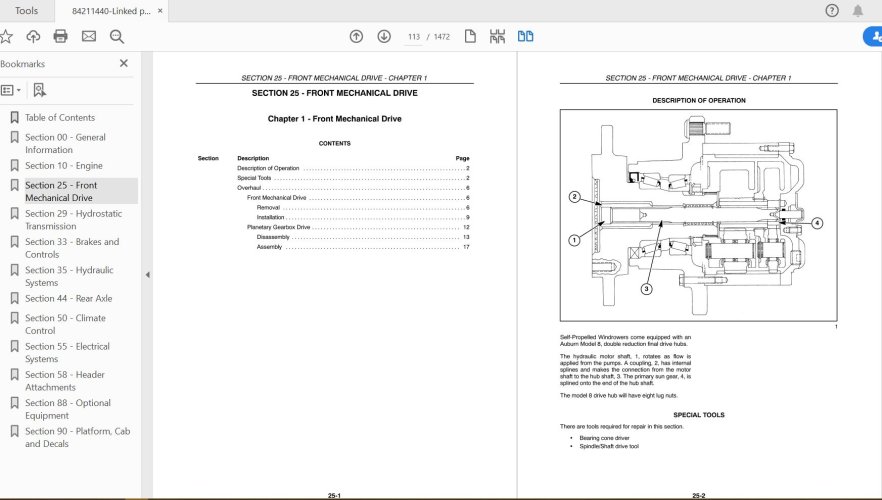Click the Bearing cone driver bullet text

pyautogui.click(x=604, y=438)
